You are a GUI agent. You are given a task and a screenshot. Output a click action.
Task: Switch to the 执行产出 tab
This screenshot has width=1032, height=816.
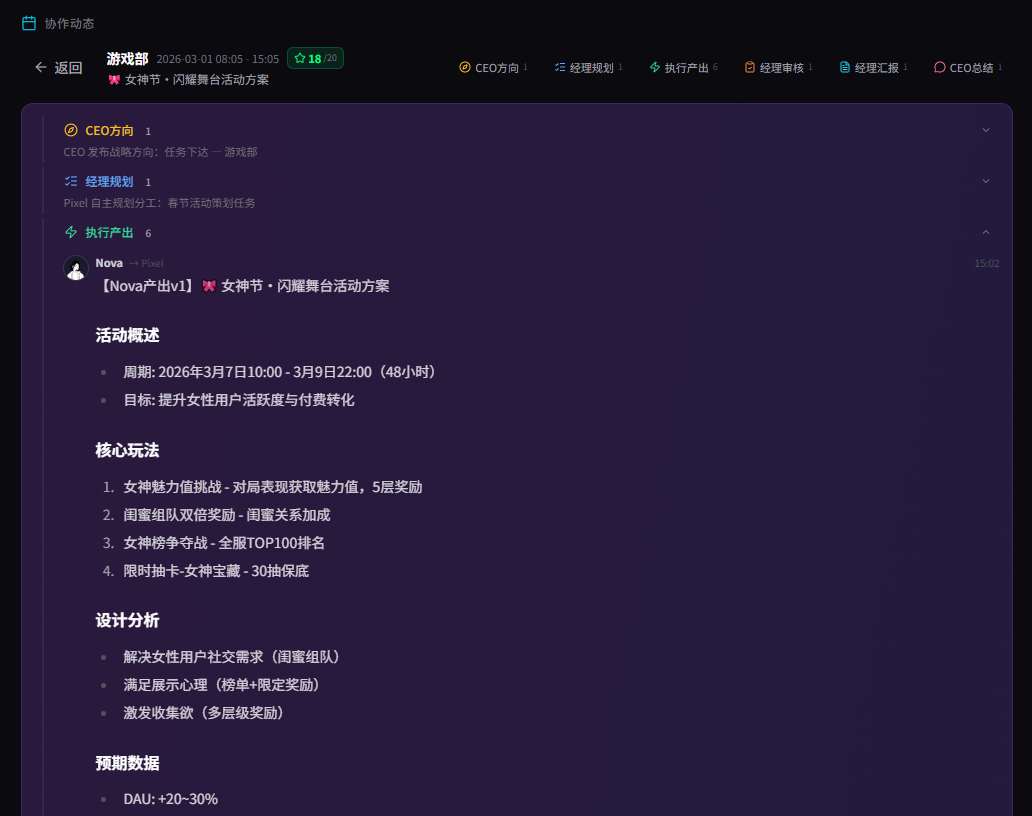683,67
